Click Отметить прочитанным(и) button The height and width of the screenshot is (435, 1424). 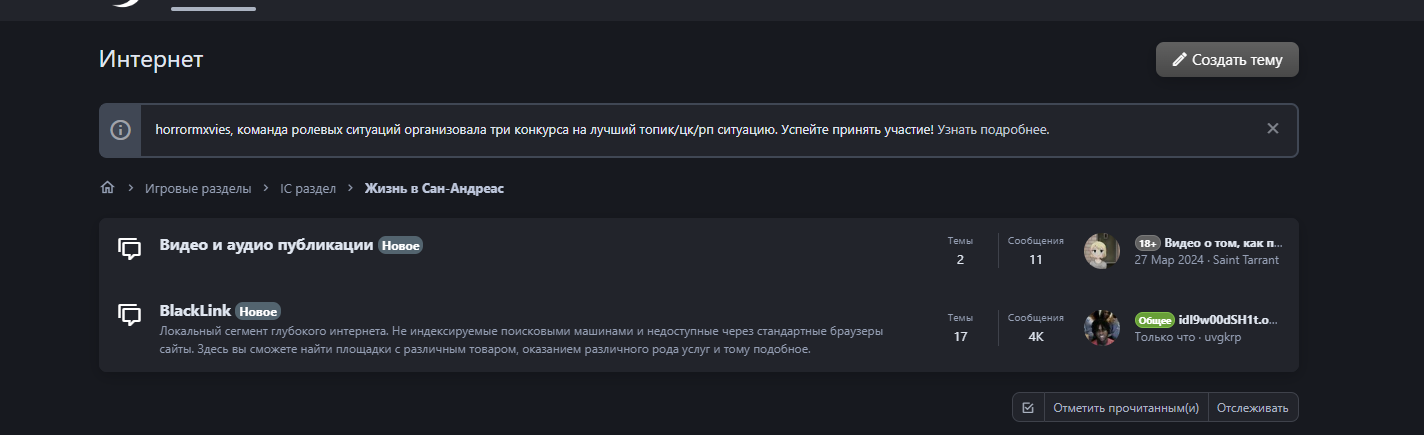1126,408
